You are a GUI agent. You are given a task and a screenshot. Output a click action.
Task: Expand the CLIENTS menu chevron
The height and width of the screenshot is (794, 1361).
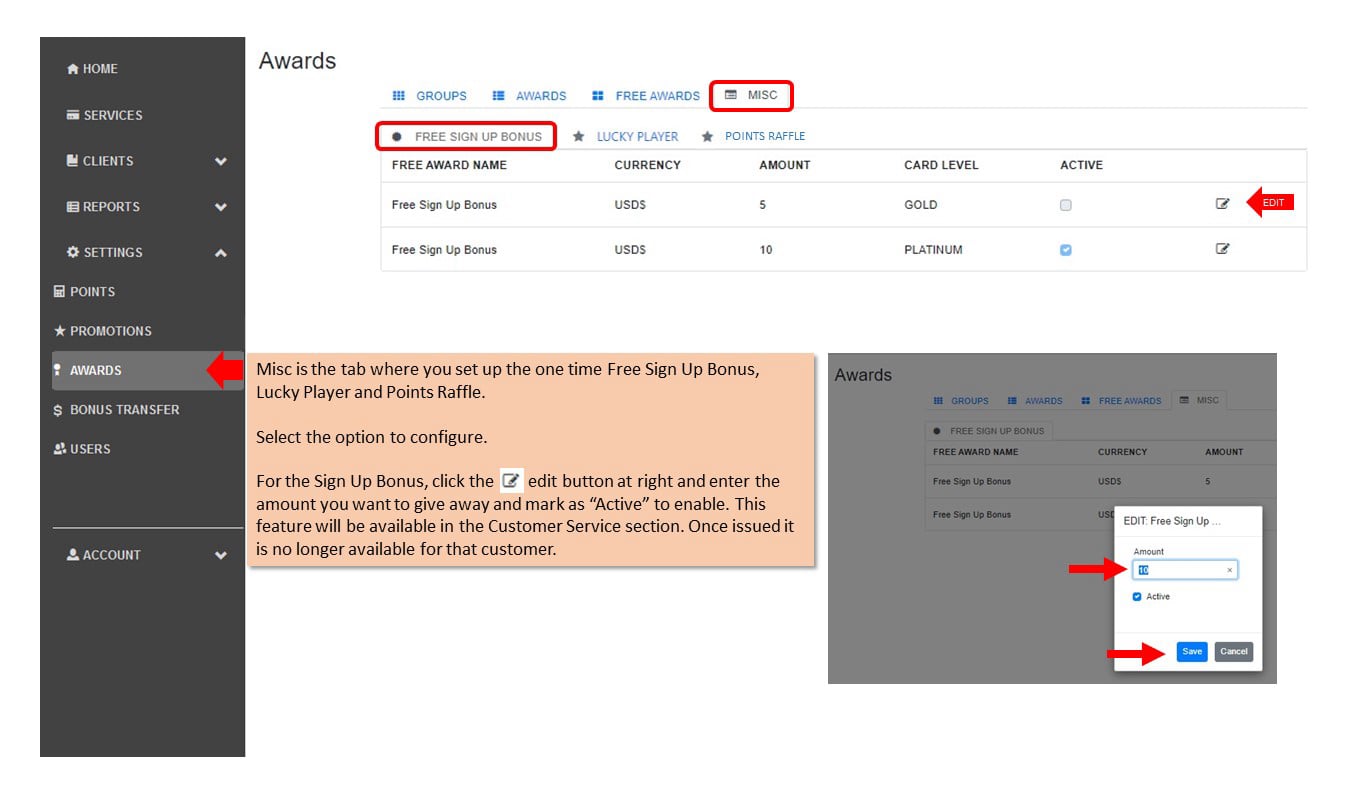coord(221,161)
